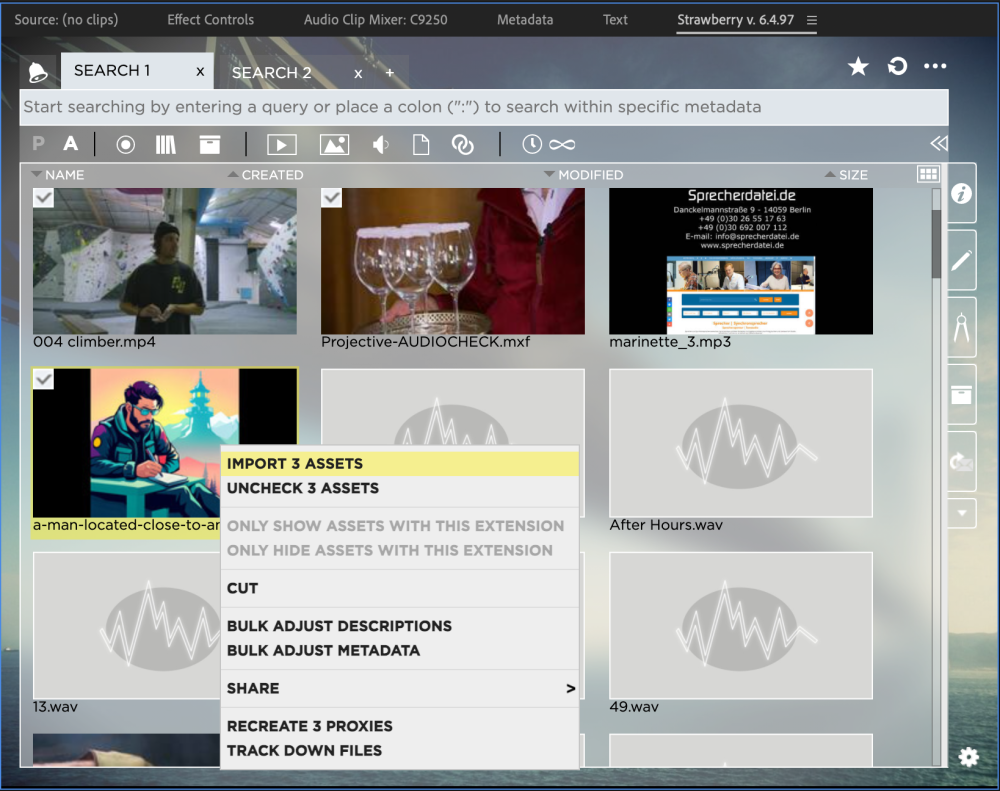Image resolution: width=1000 pixels, height=791 pixels.
Task: Click the refresh arrow icon
Action: (x=897, y=66)
